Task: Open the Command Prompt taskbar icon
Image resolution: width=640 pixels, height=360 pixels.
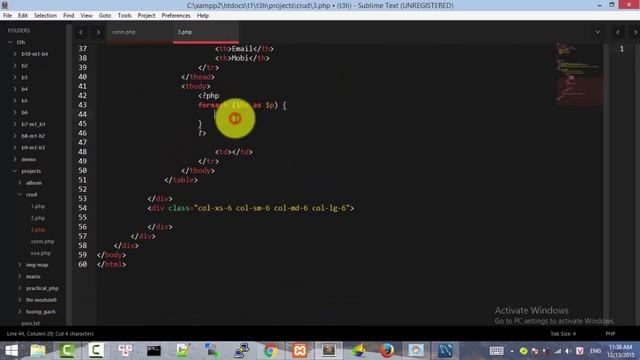Action: (154, 351)
